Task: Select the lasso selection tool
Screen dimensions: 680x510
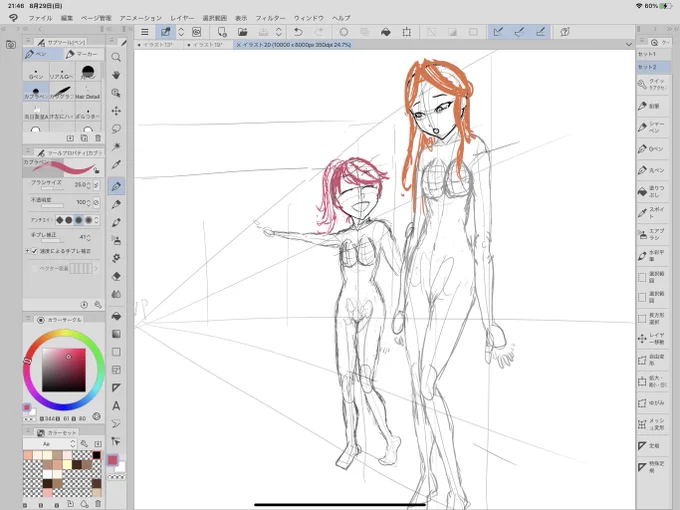Action: point(116,129)
